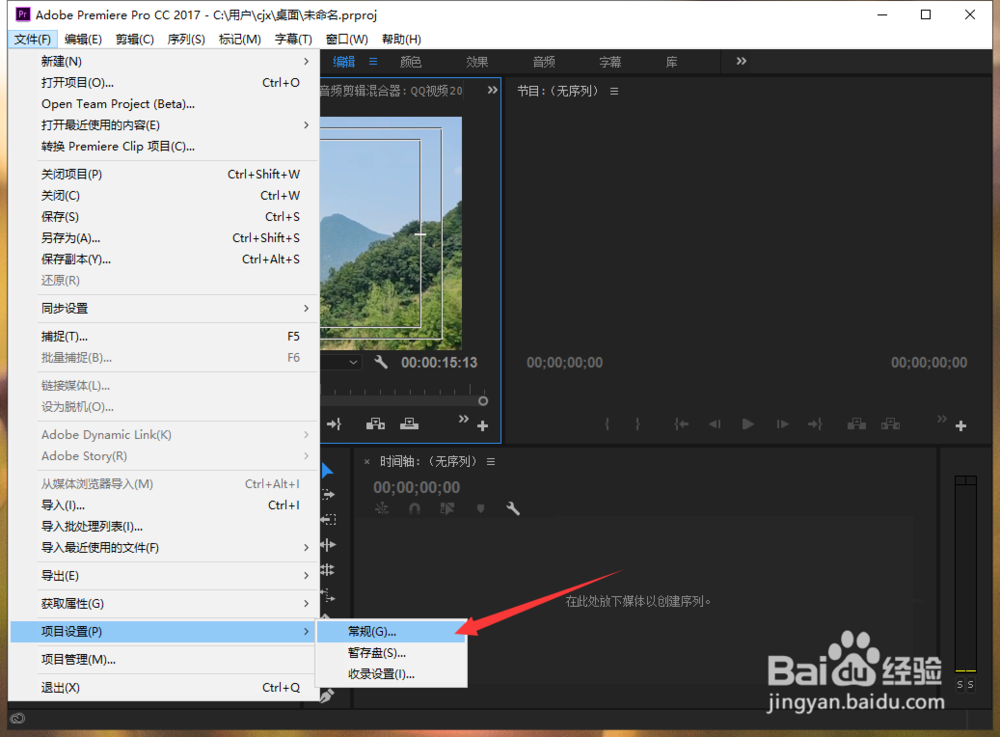Show hidden source panel tabs chevron
This screenshot has width=1000, height=737.
tap(492, 91)
